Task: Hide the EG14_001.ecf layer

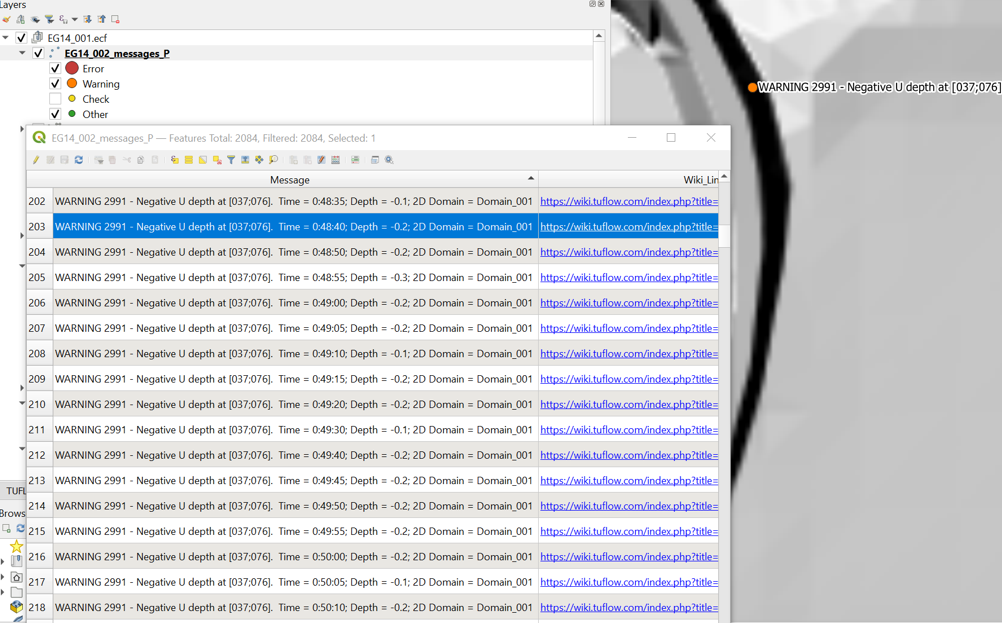Action: click(x=20, y=35)
